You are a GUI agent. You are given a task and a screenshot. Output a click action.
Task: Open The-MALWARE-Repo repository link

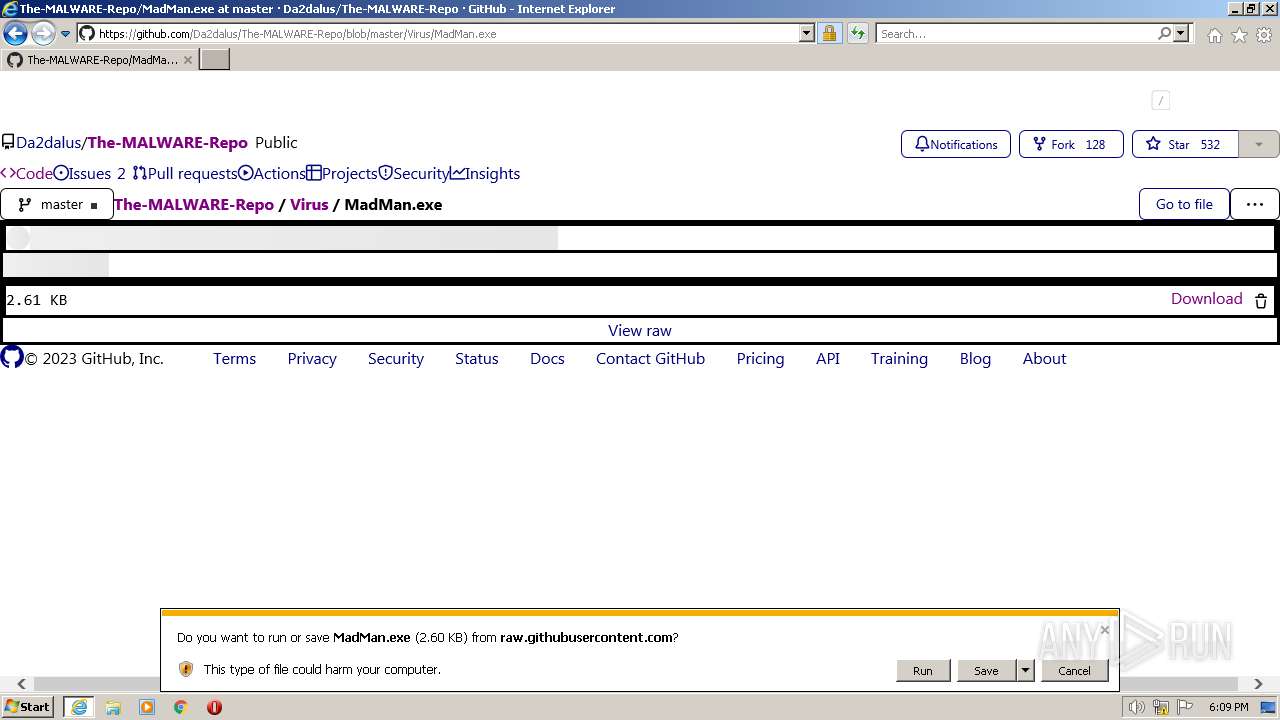point(167,143)
